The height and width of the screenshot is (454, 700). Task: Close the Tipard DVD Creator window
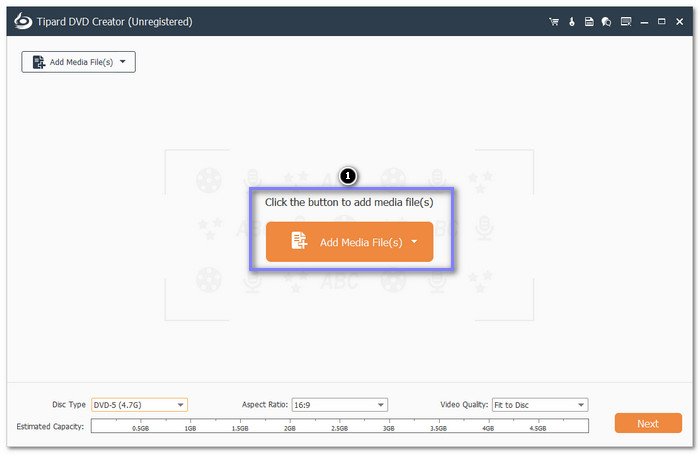679,21
